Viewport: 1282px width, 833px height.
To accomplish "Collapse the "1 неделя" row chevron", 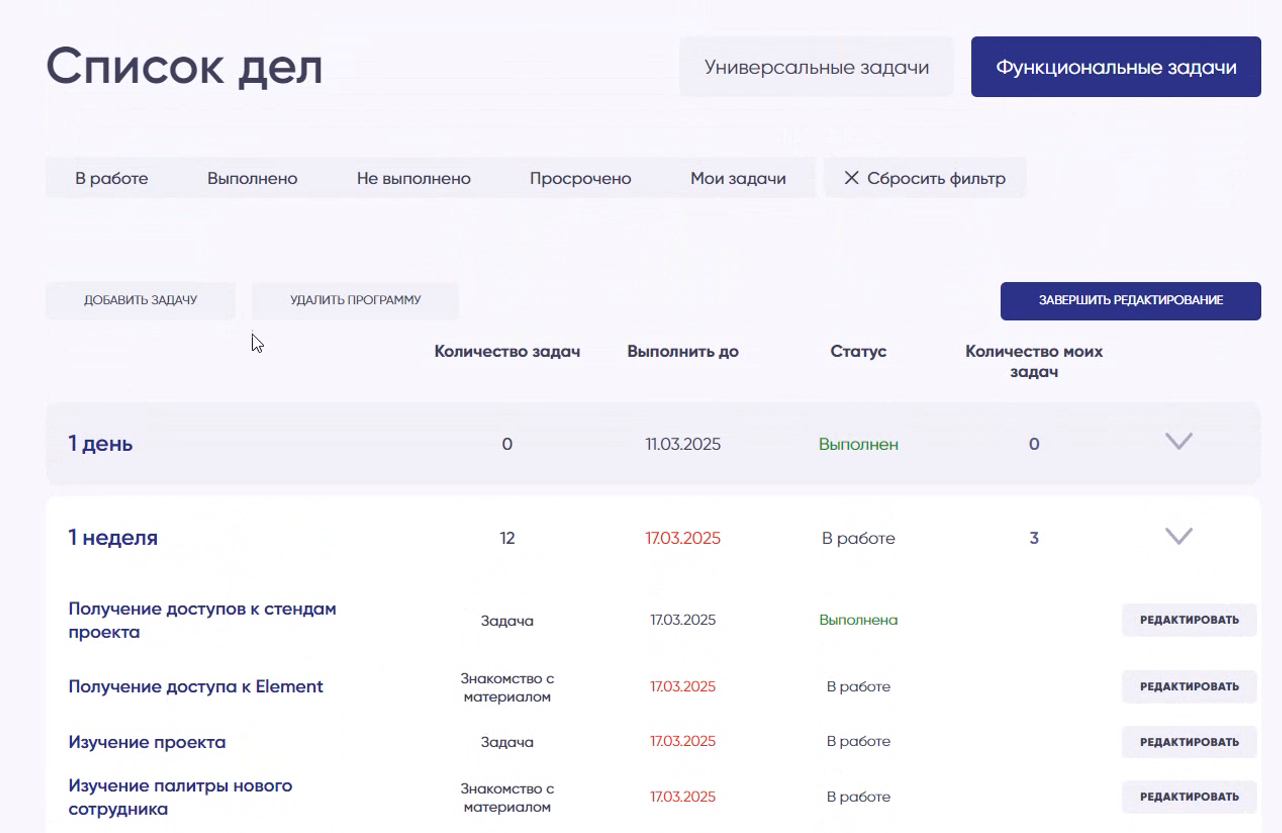I will pyautogui.click(x=1179, y=537).
